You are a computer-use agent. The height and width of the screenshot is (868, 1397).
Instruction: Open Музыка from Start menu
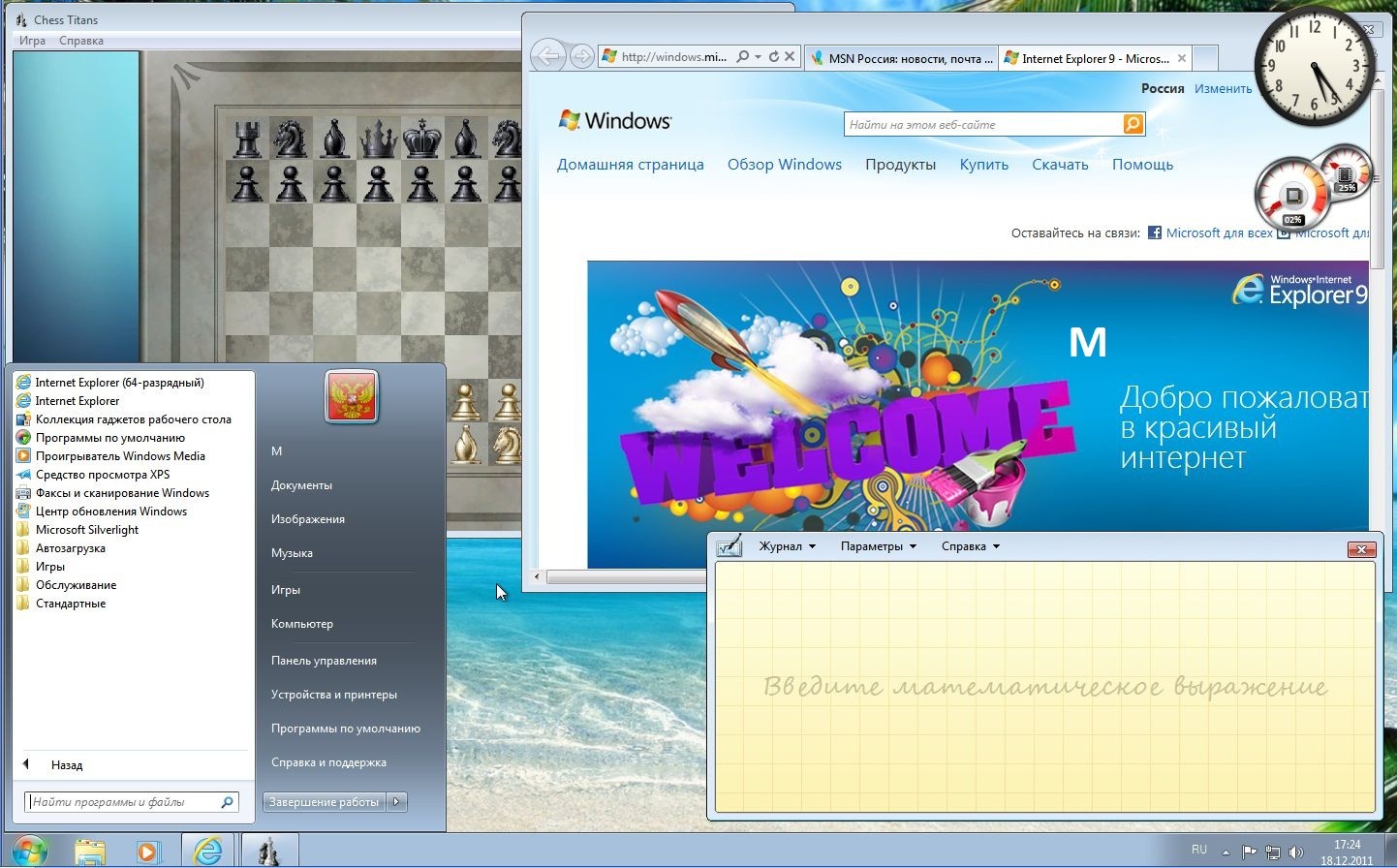click(x=292, y=553)
